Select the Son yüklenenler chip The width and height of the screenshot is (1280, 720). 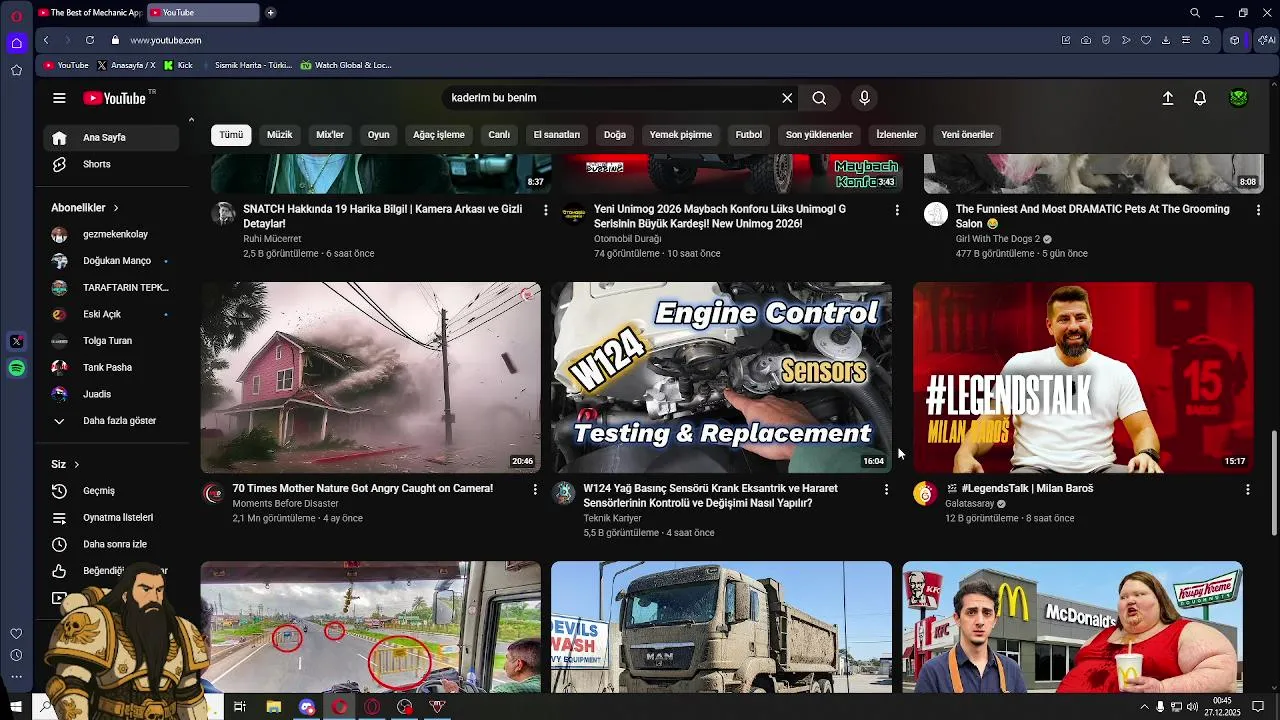(x=819, y=135)
